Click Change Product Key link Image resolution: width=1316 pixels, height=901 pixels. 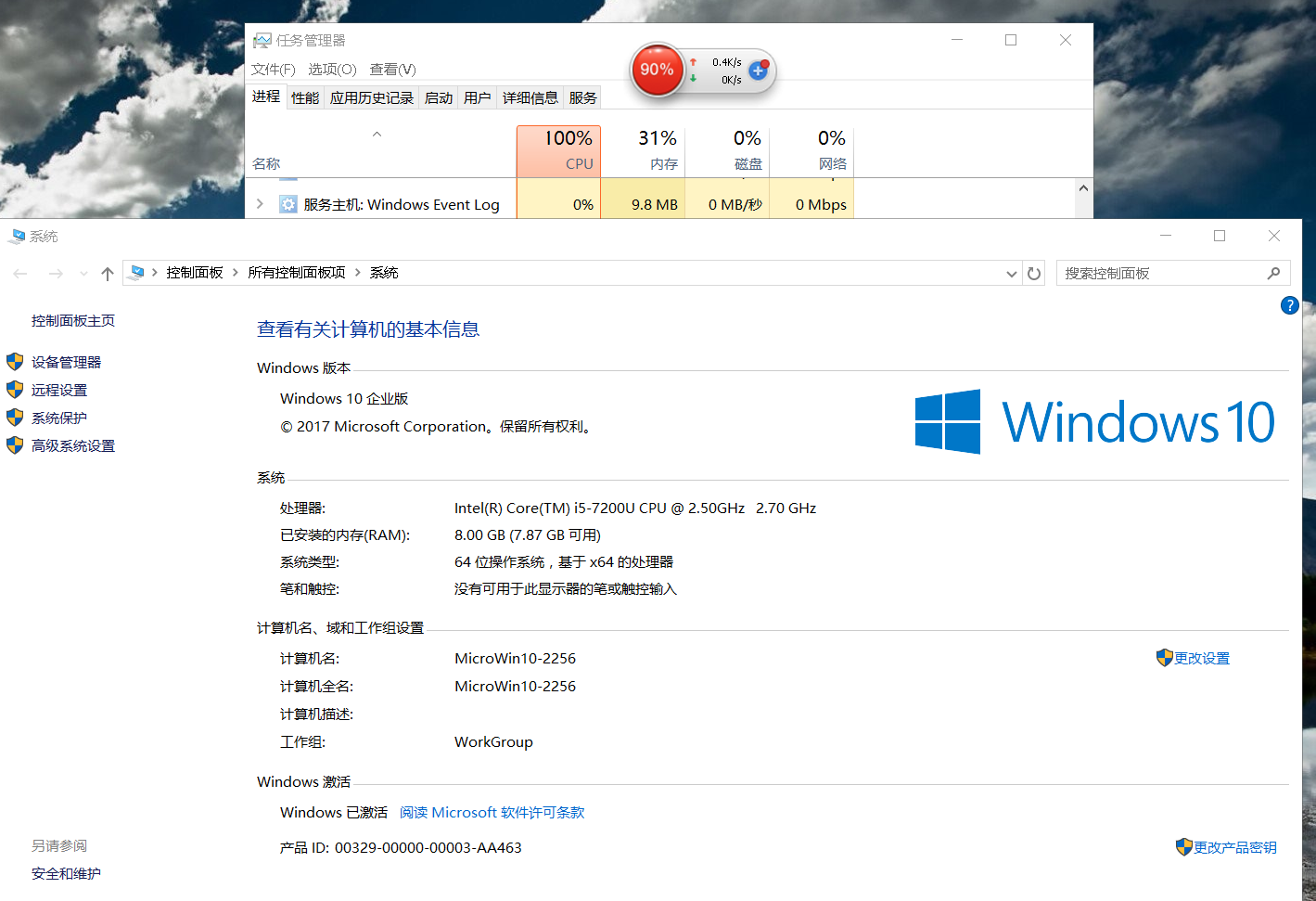pos(1235,847)
